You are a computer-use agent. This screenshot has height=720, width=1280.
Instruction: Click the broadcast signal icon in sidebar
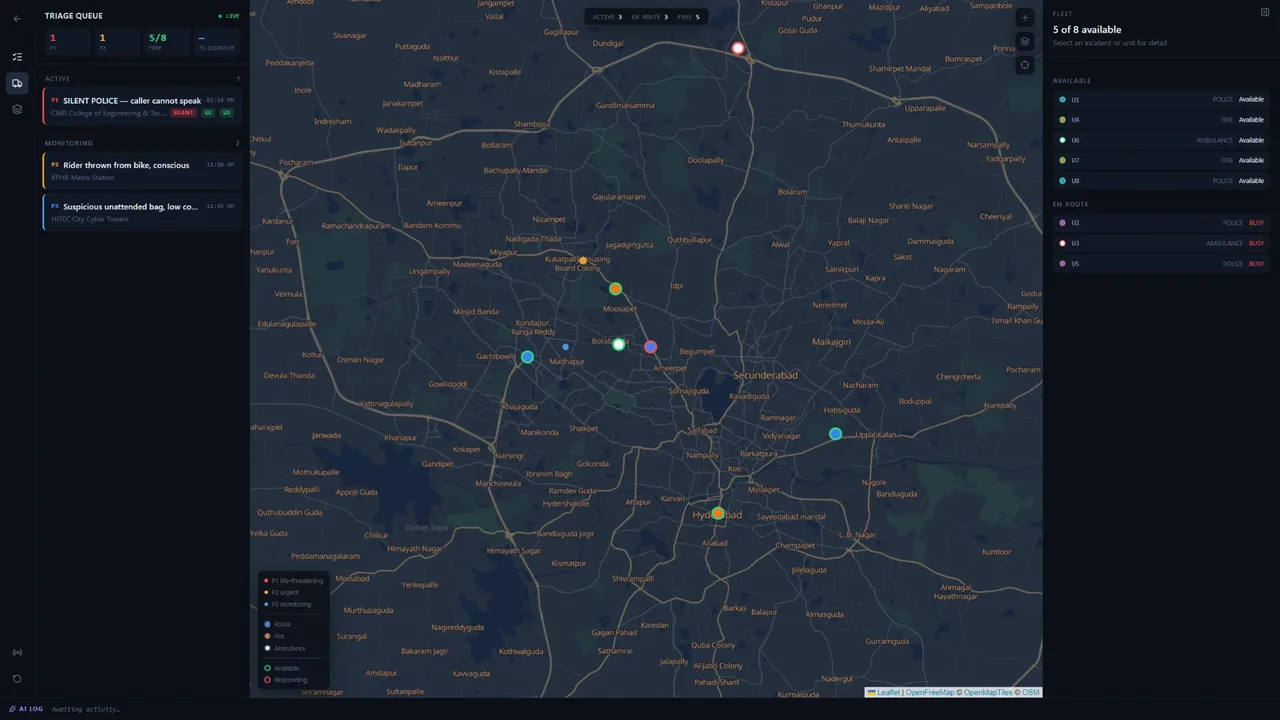17,653
